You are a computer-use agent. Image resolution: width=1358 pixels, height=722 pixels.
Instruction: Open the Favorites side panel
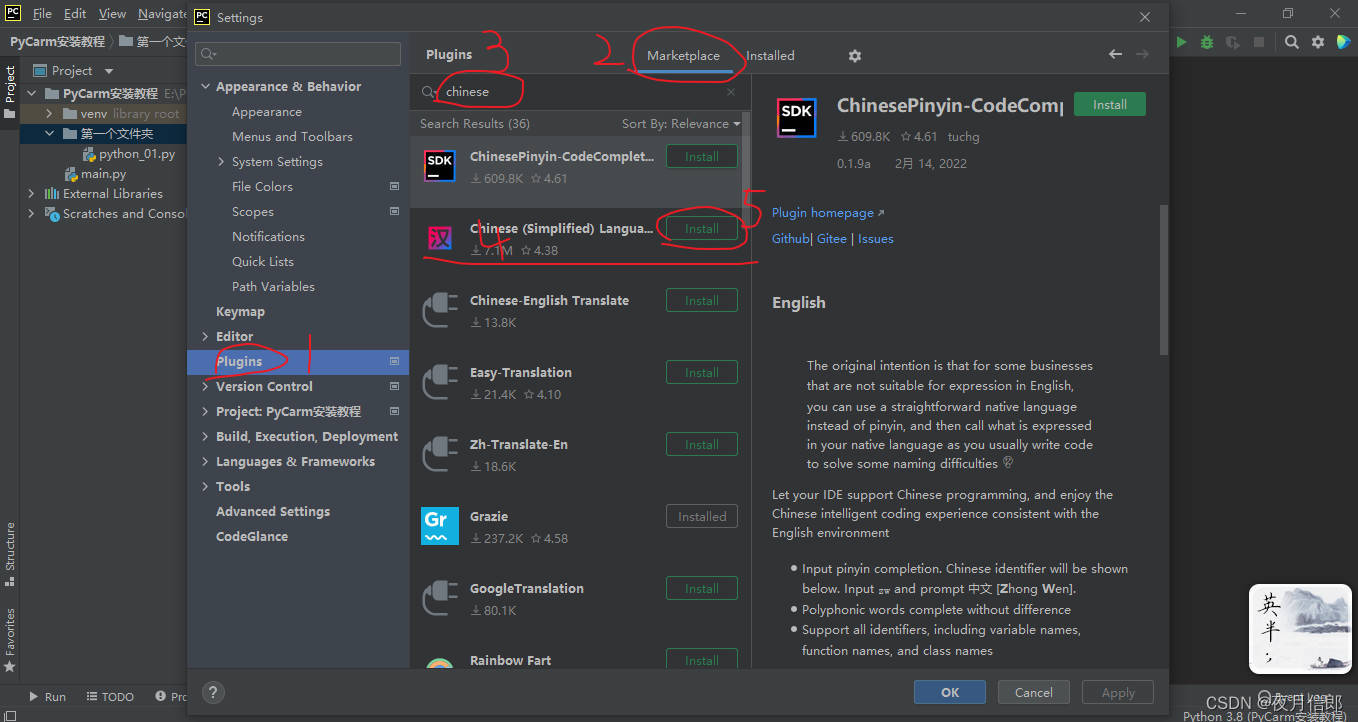coord(10,640)
